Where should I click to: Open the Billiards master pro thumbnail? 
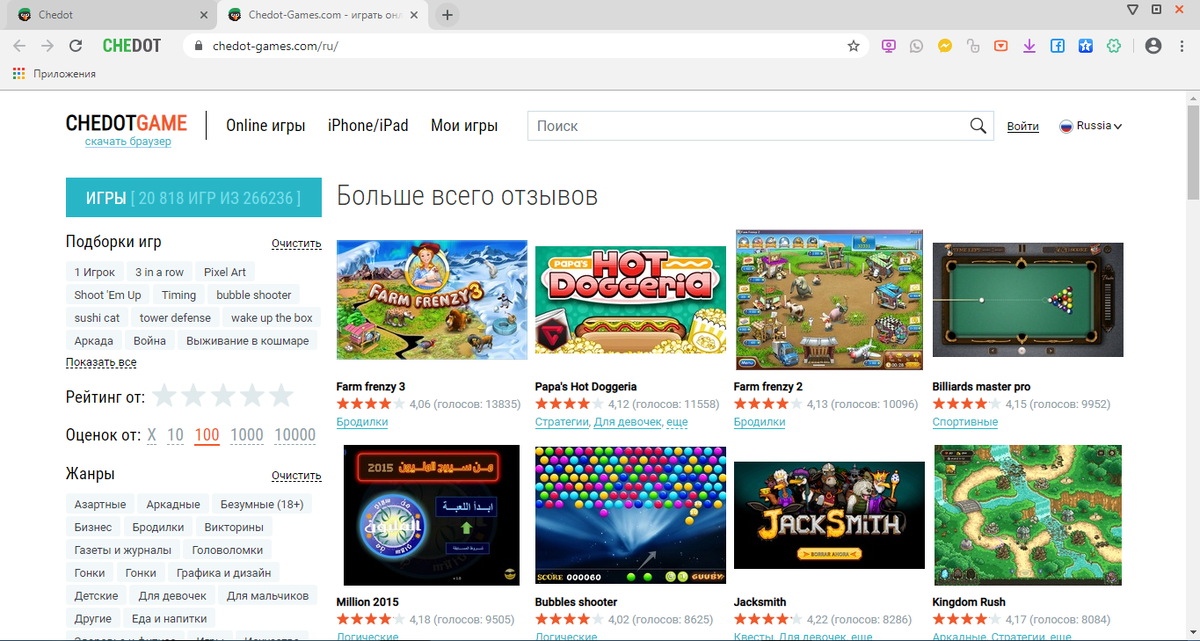1028,300
